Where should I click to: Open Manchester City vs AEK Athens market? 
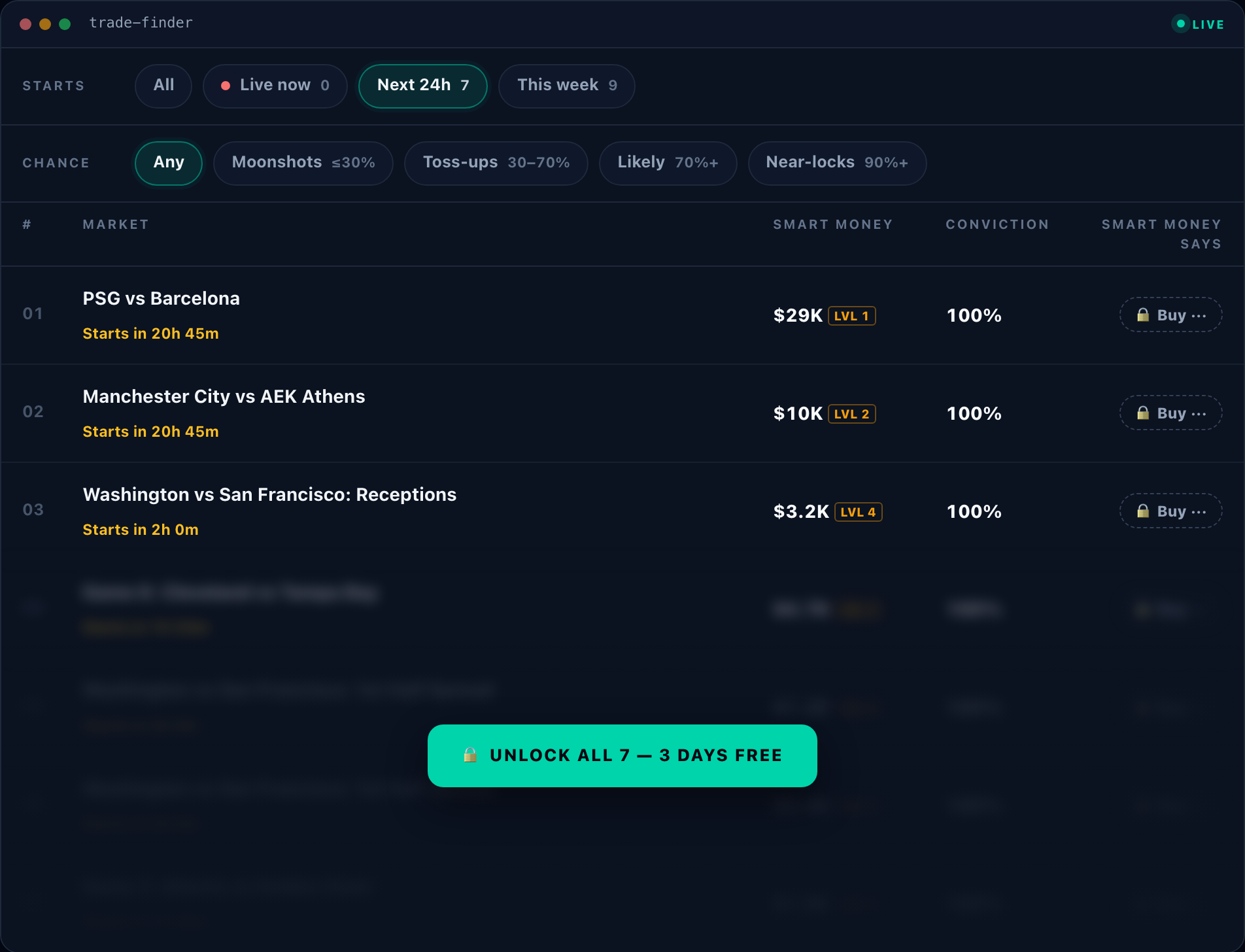click(224, 397)
